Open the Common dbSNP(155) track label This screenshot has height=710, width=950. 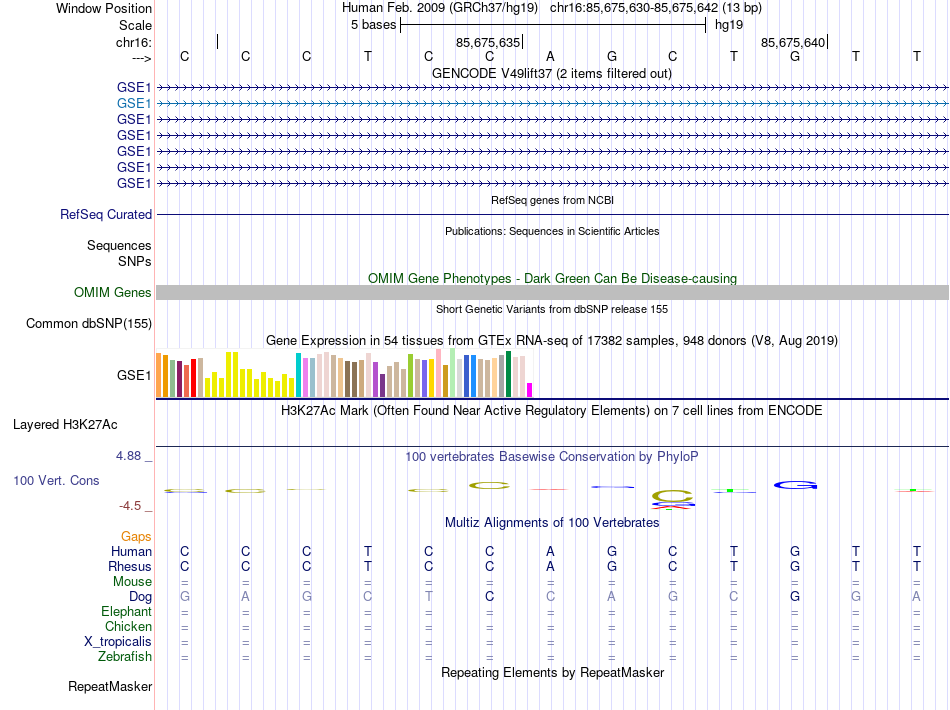coord(89,323)
